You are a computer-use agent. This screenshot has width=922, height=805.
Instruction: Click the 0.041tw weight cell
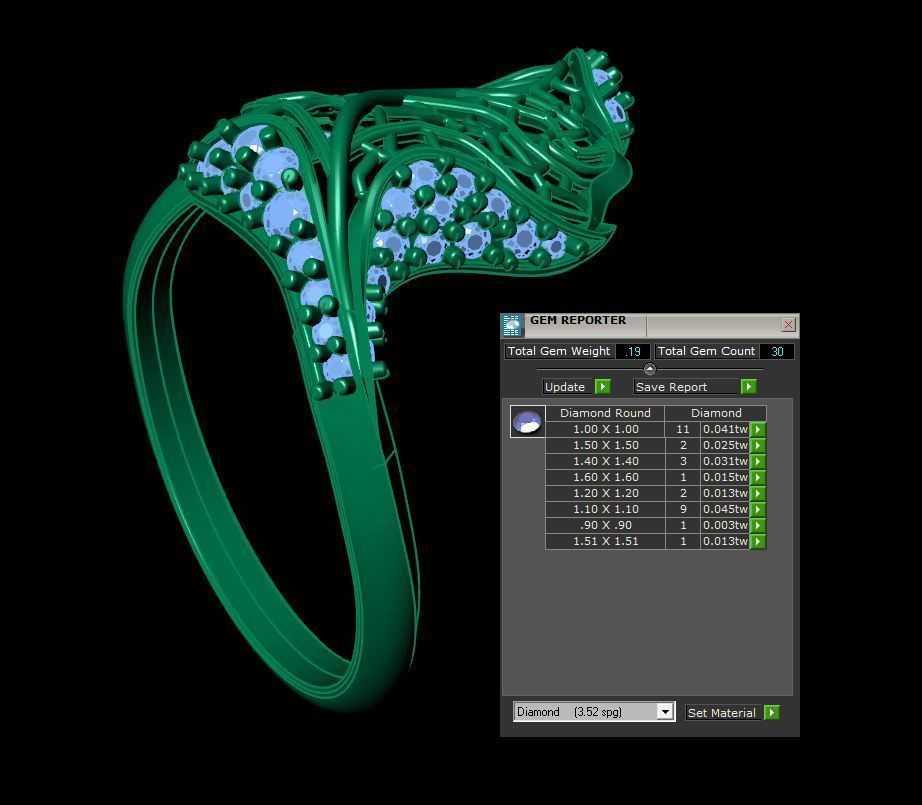click(x=725, y=429)
